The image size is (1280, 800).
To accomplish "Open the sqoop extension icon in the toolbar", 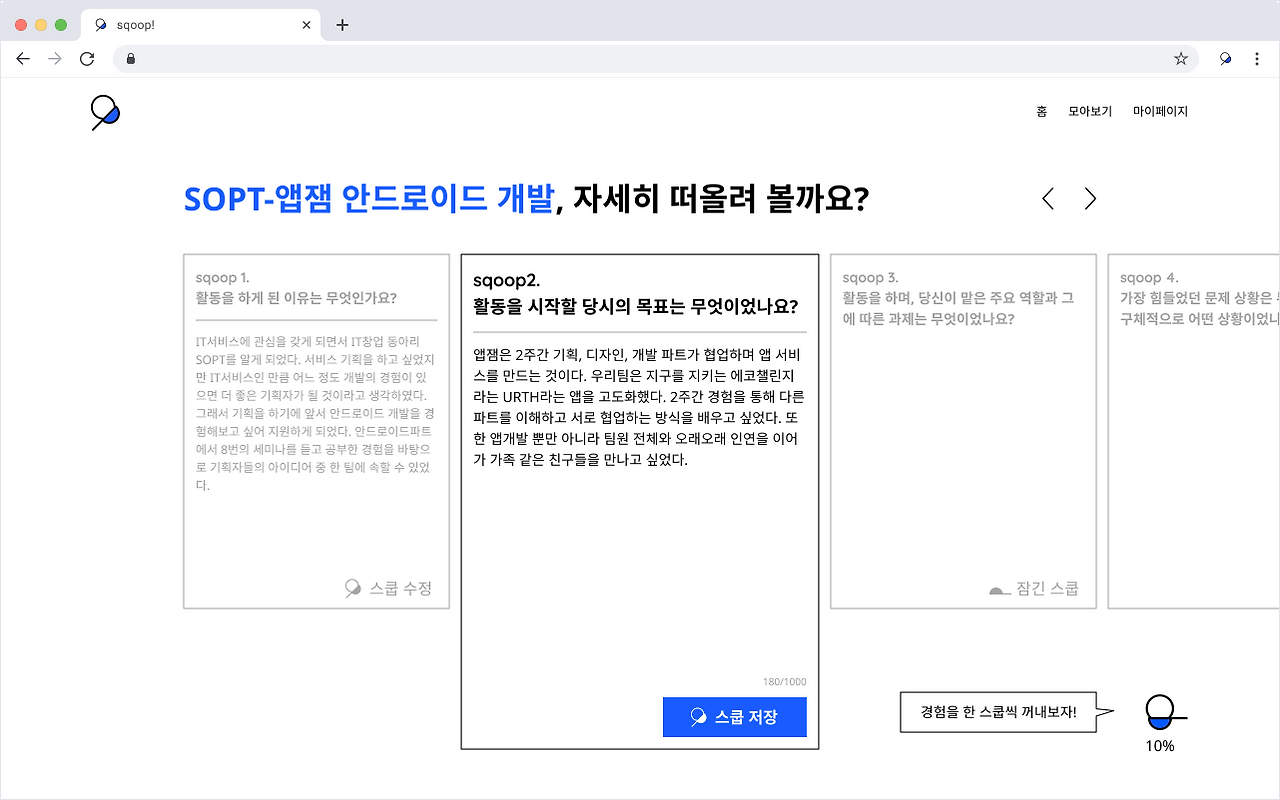I will [x=1225, y=59].
